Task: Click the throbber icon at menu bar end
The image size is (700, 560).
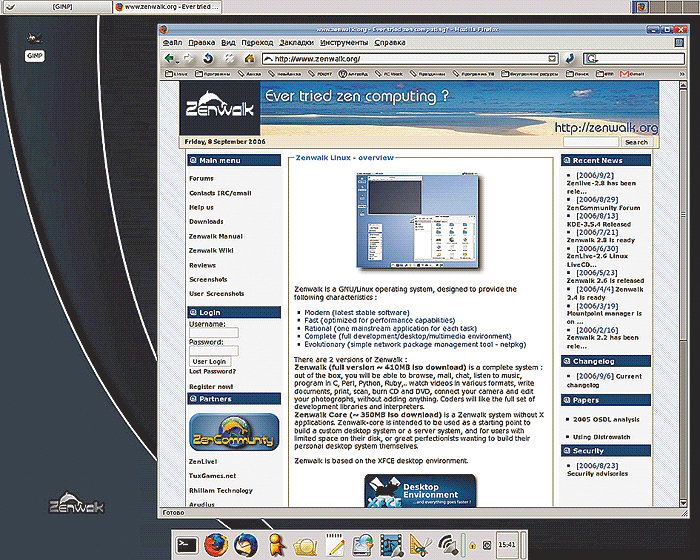Action: click(x=679, y=42)
